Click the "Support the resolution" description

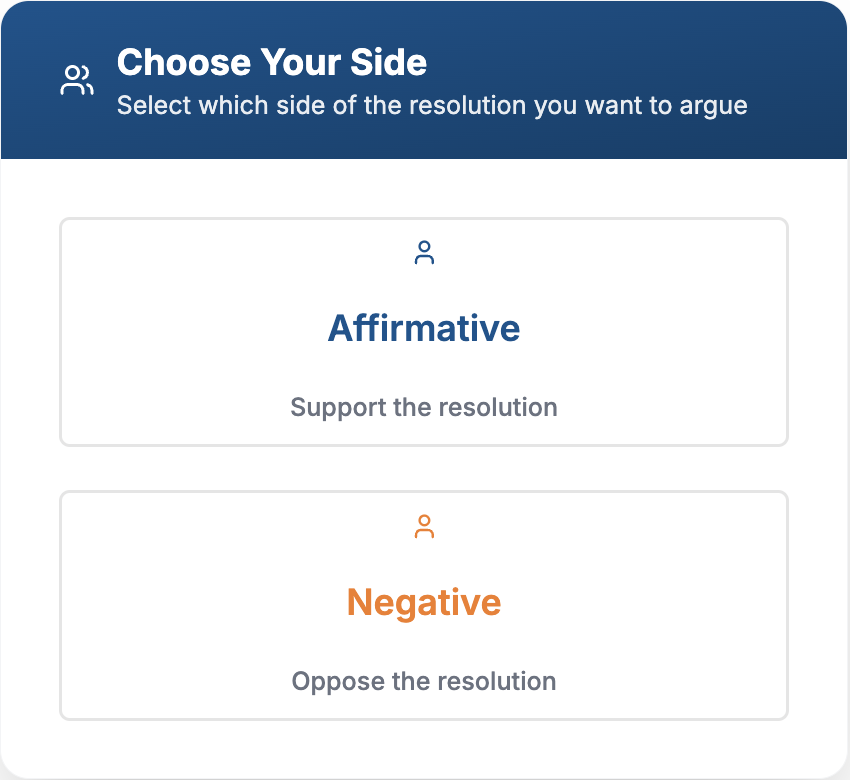coord(424,407)
